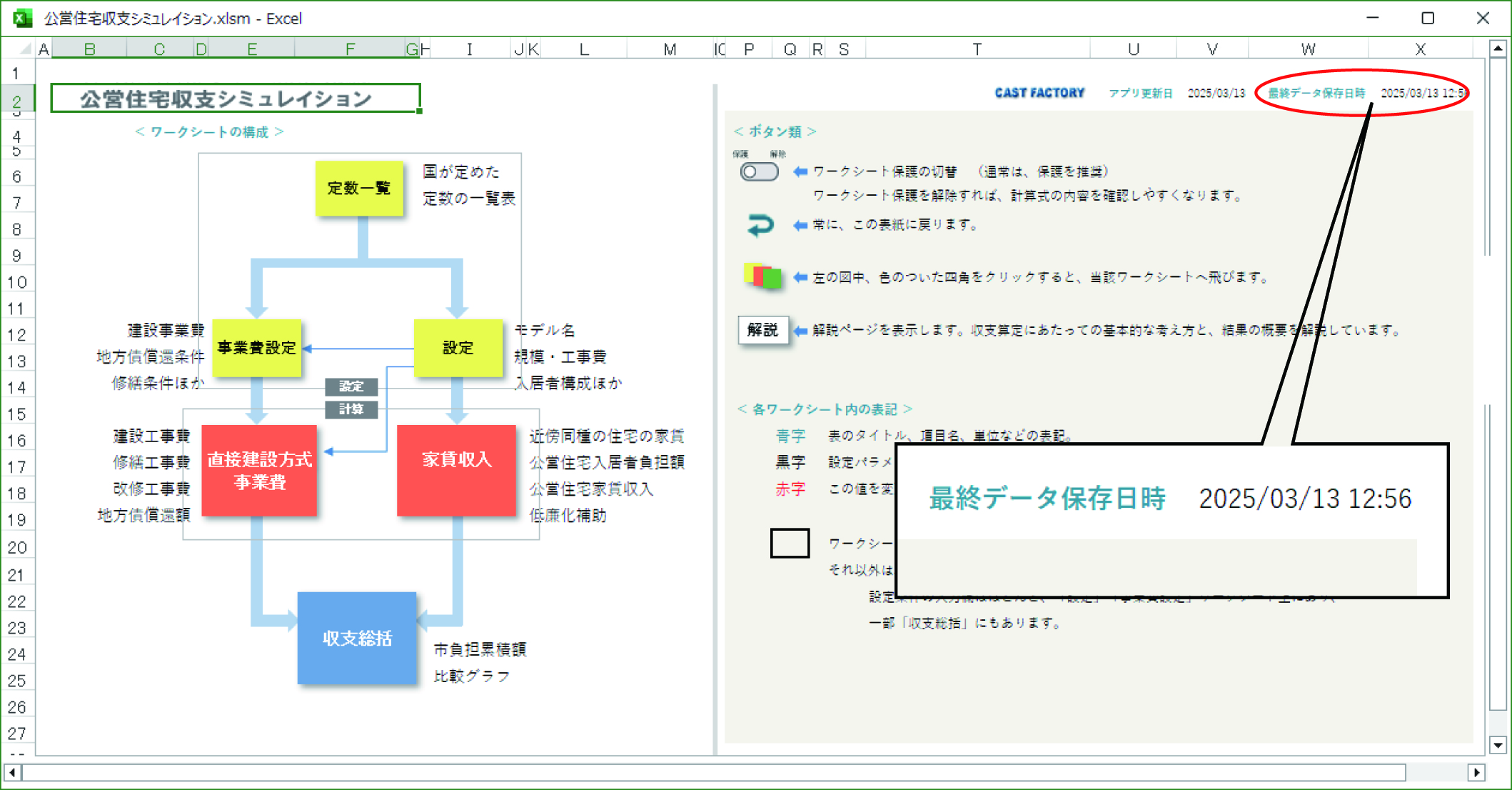The width and height of the screenshot is (1512, 790).
Task: Click the green return-to-cover arrow icon
Action: click(x=760, y=225)
